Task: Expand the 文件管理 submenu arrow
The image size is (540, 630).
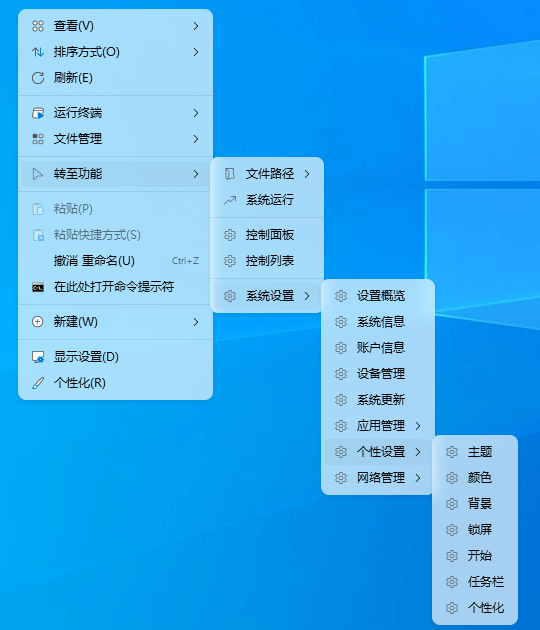Action: (196, 139)
